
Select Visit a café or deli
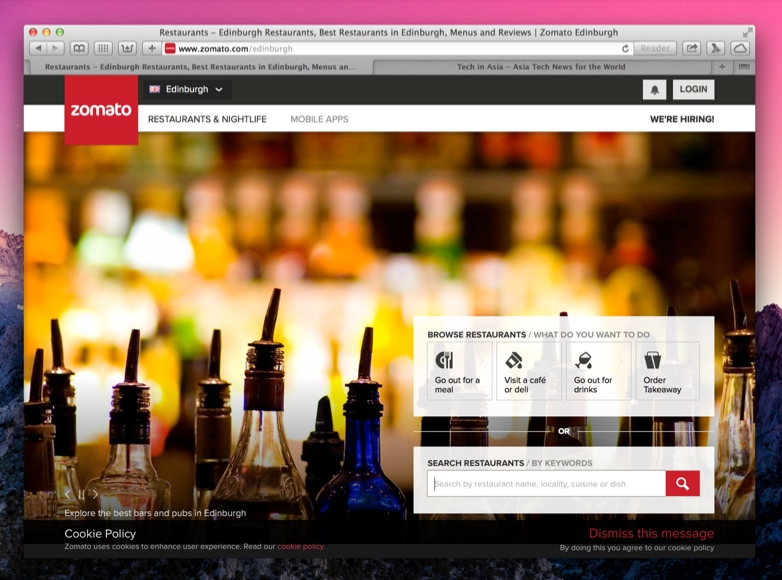(x=529, y=371)
